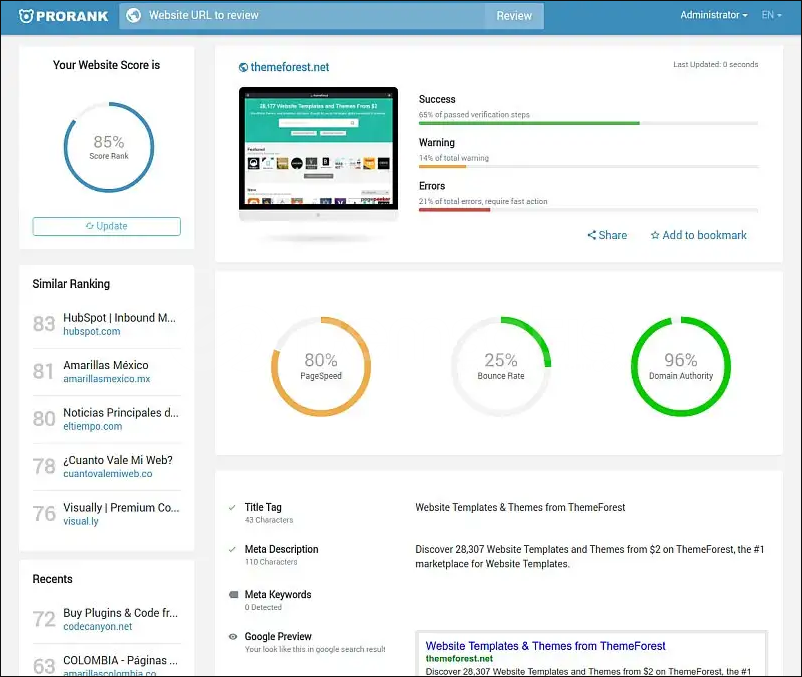Click the star bookmark icon

pos(655,235)
